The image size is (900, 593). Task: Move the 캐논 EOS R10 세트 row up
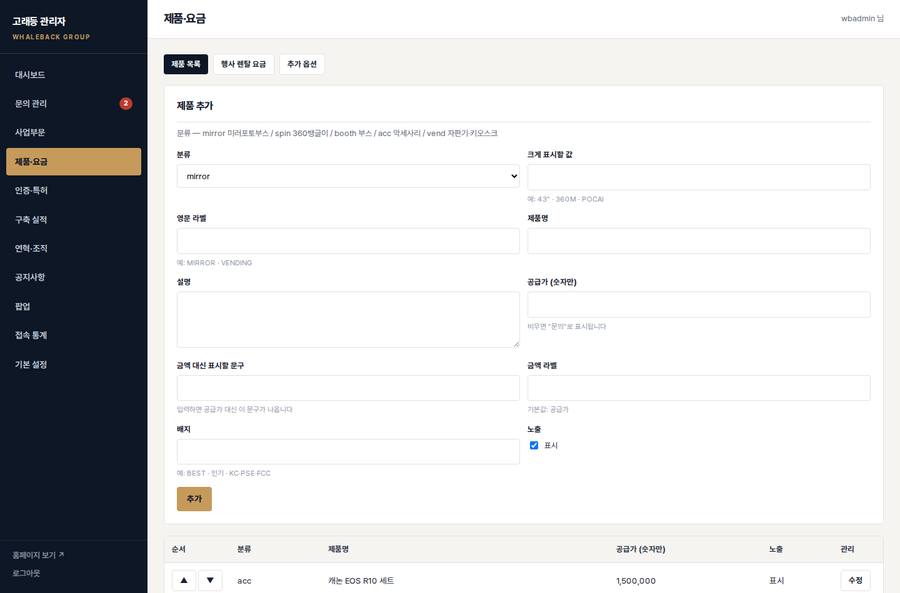tap(184, 580)
